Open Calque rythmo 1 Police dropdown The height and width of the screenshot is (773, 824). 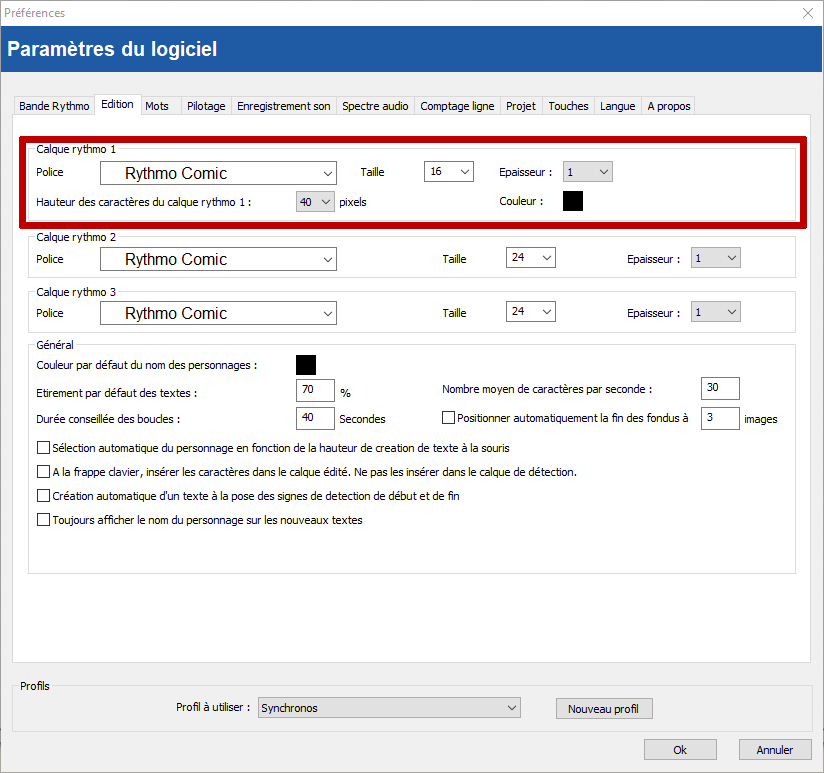[x=218, y=173]
